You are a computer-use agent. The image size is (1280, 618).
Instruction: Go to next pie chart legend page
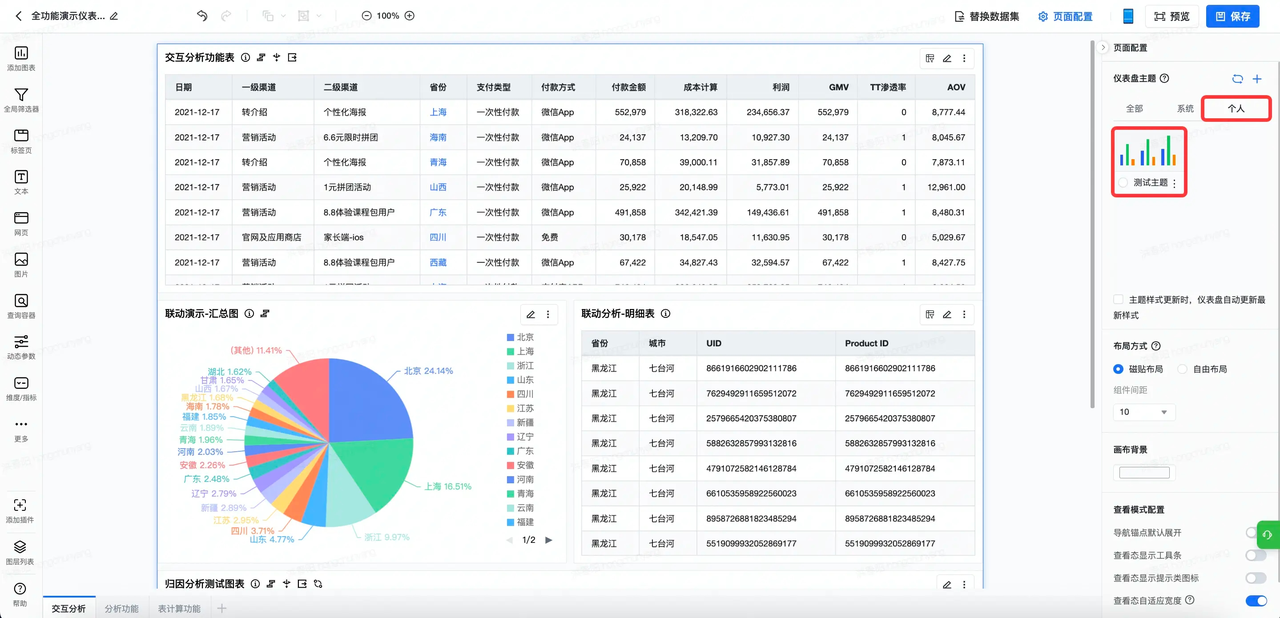(548, 540)
